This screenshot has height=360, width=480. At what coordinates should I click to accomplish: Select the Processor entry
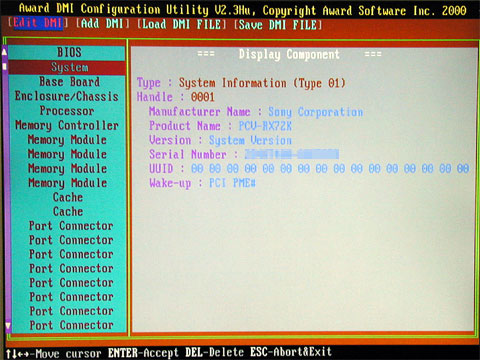(x=67, y=111)
